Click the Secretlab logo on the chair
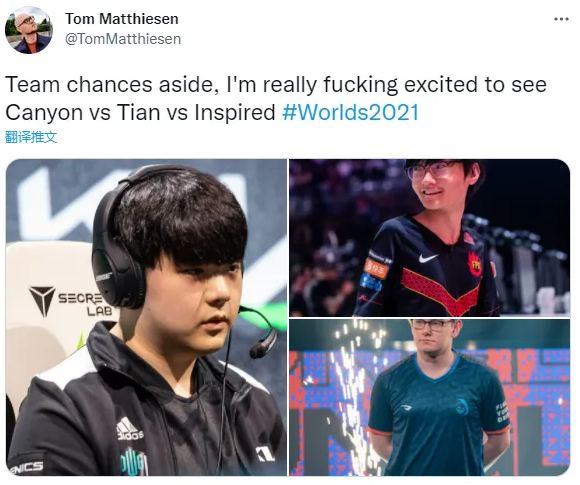Viewport: 580px width, 485px height. point(70,301)
